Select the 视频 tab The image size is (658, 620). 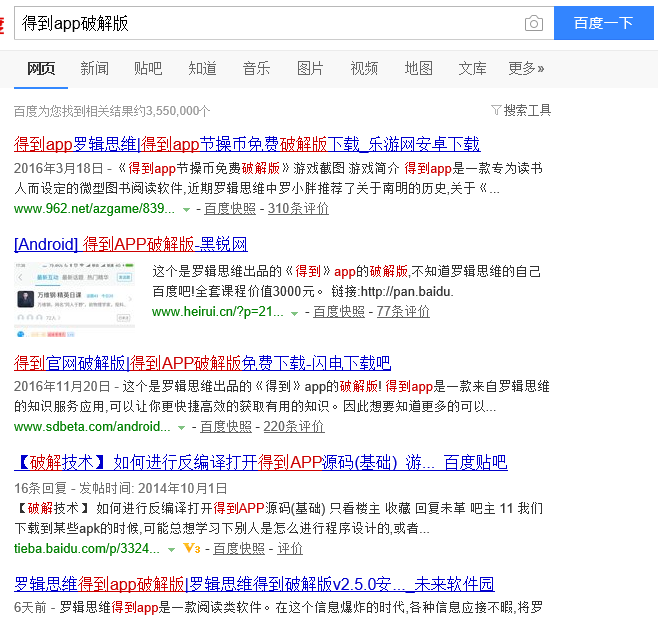[364, 68]
